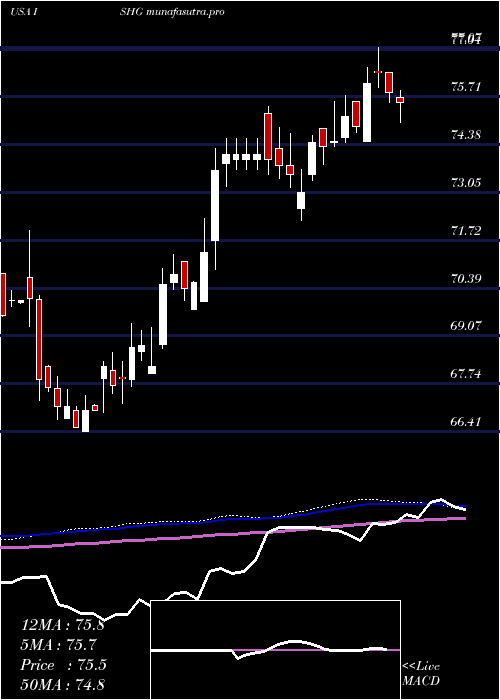Click the tall white candle crossing the 73.05 line
Screen dimensions: 500x700
click(x=215, y=205)
